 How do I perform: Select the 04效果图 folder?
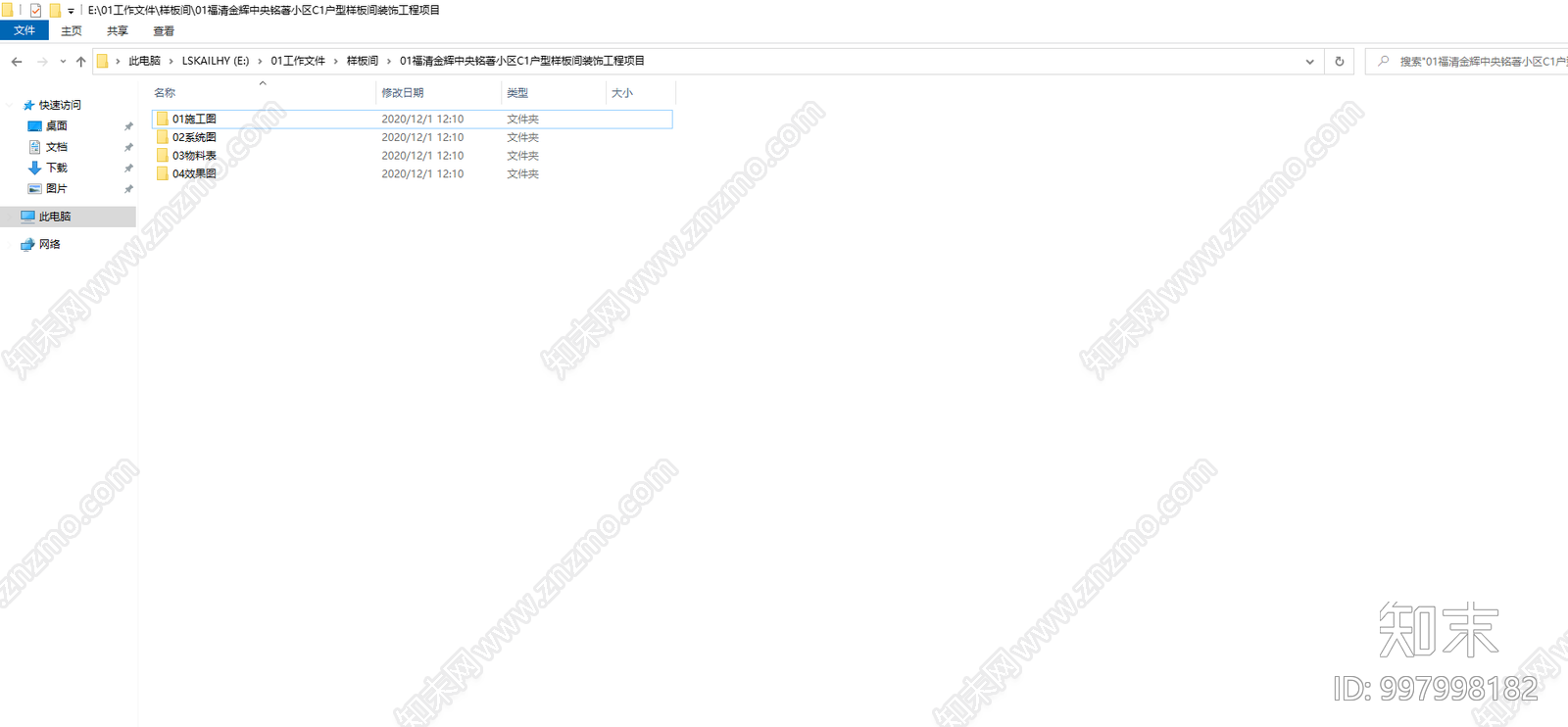tap(413, 173)
